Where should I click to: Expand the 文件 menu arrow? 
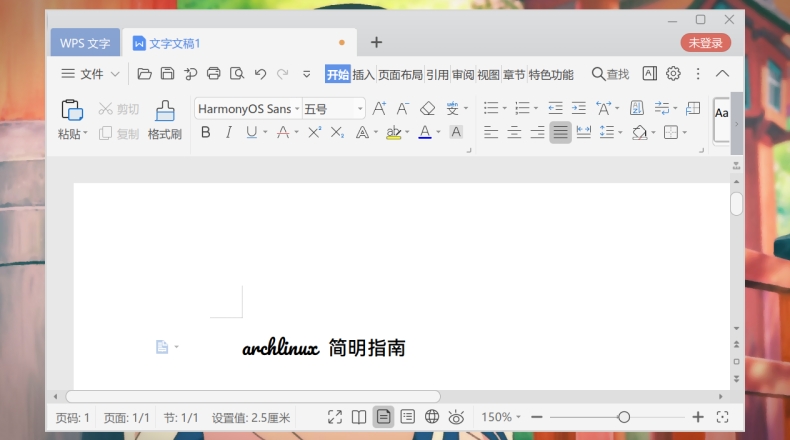115,74
